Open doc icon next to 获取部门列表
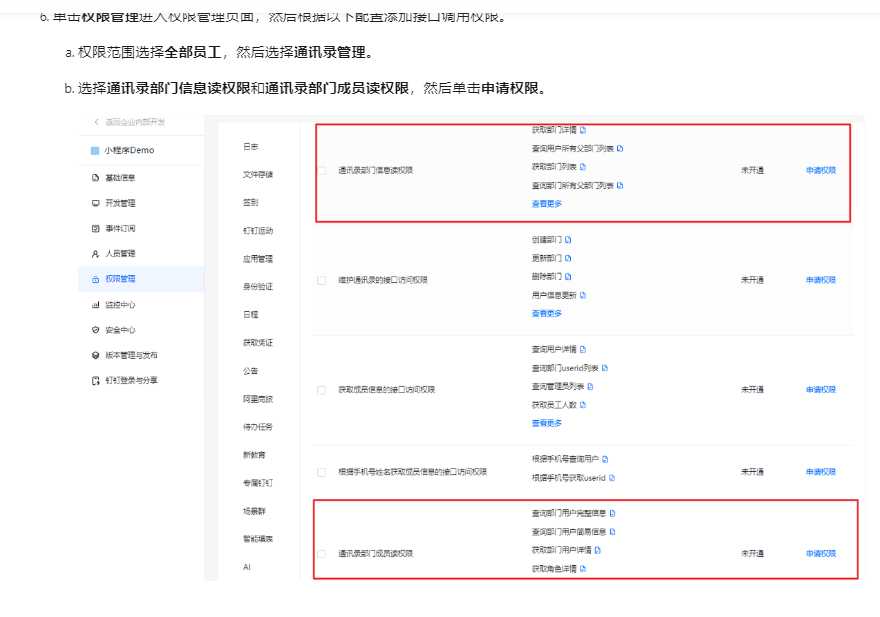The image size is (880, 617). click(583, 167)
